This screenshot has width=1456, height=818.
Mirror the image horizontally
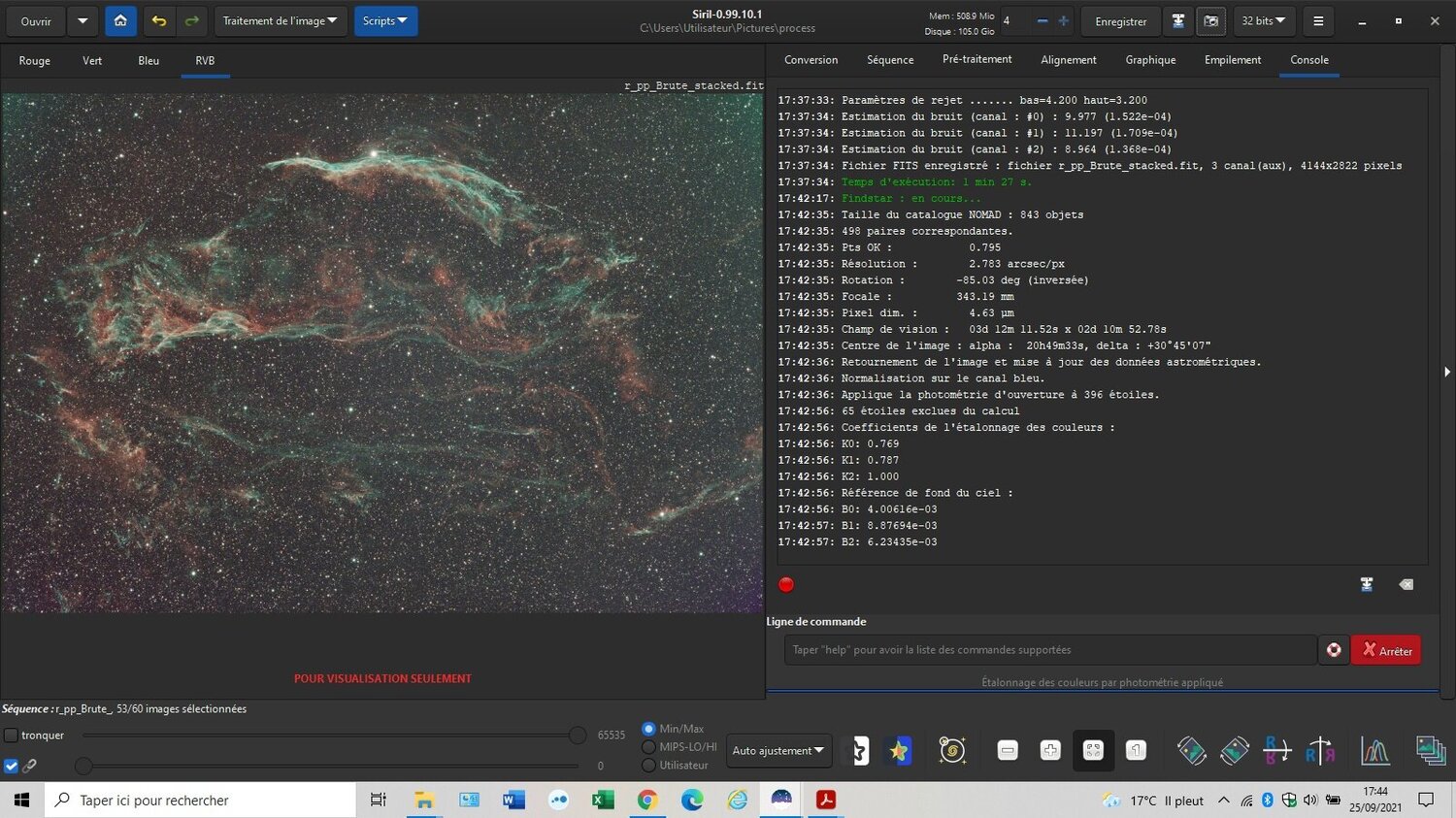1320,750
